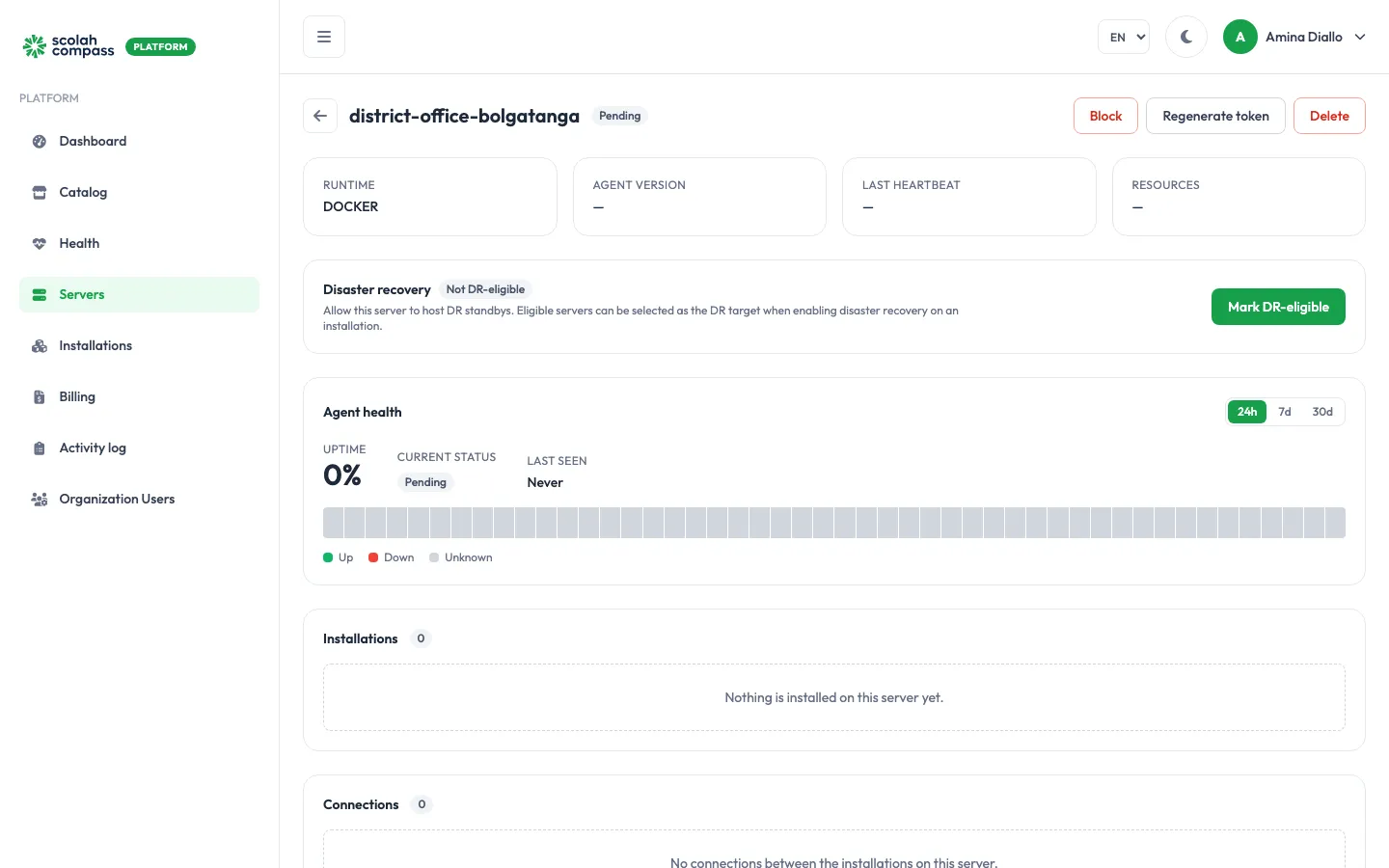This screenshot has height=868, width=1389.
Task: Open Installations in sidebar
Action: 139,345
